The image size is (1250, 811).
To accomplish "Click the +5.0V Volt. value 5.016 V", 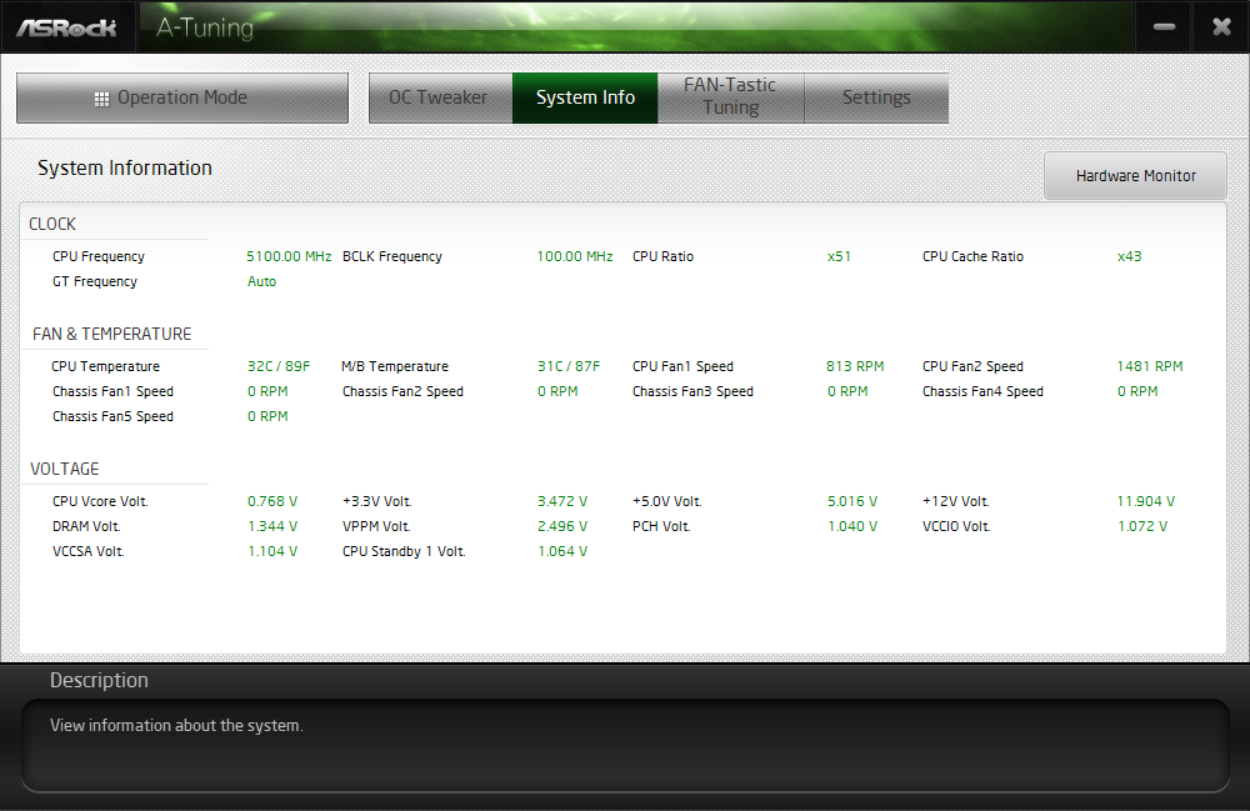I will 852,501.
